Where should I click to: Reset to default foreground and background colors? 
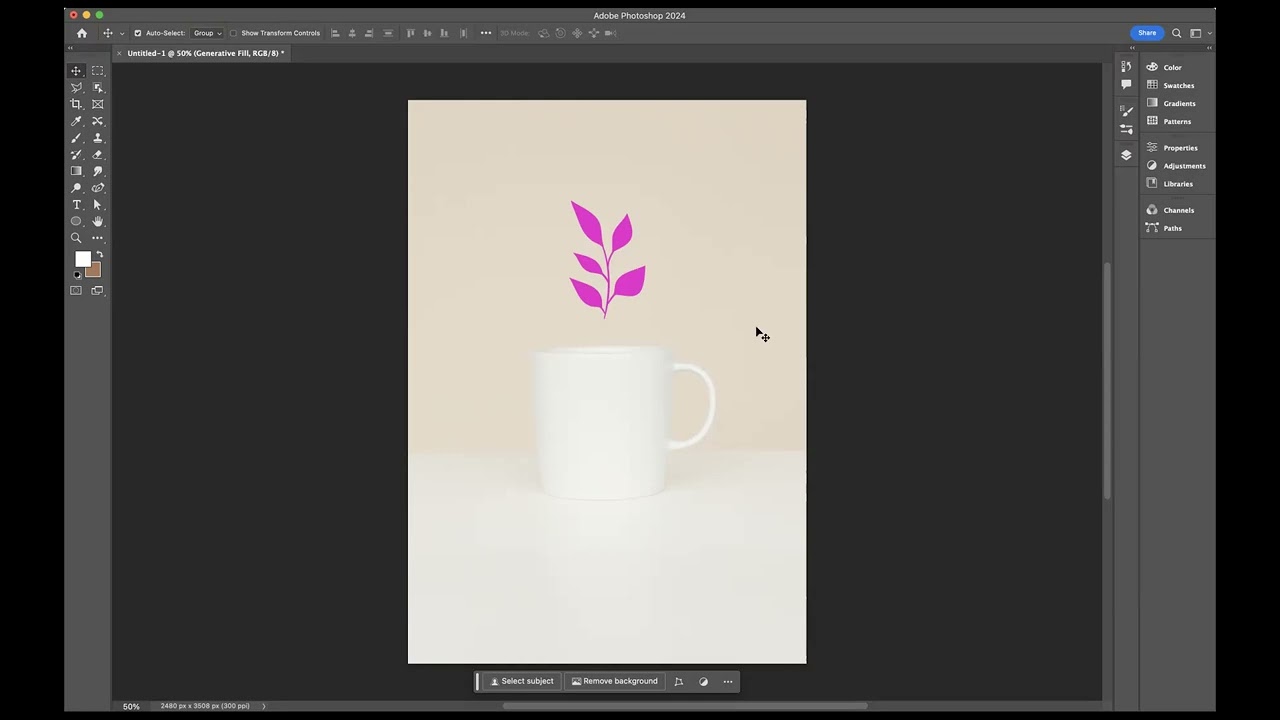point(77,275)
